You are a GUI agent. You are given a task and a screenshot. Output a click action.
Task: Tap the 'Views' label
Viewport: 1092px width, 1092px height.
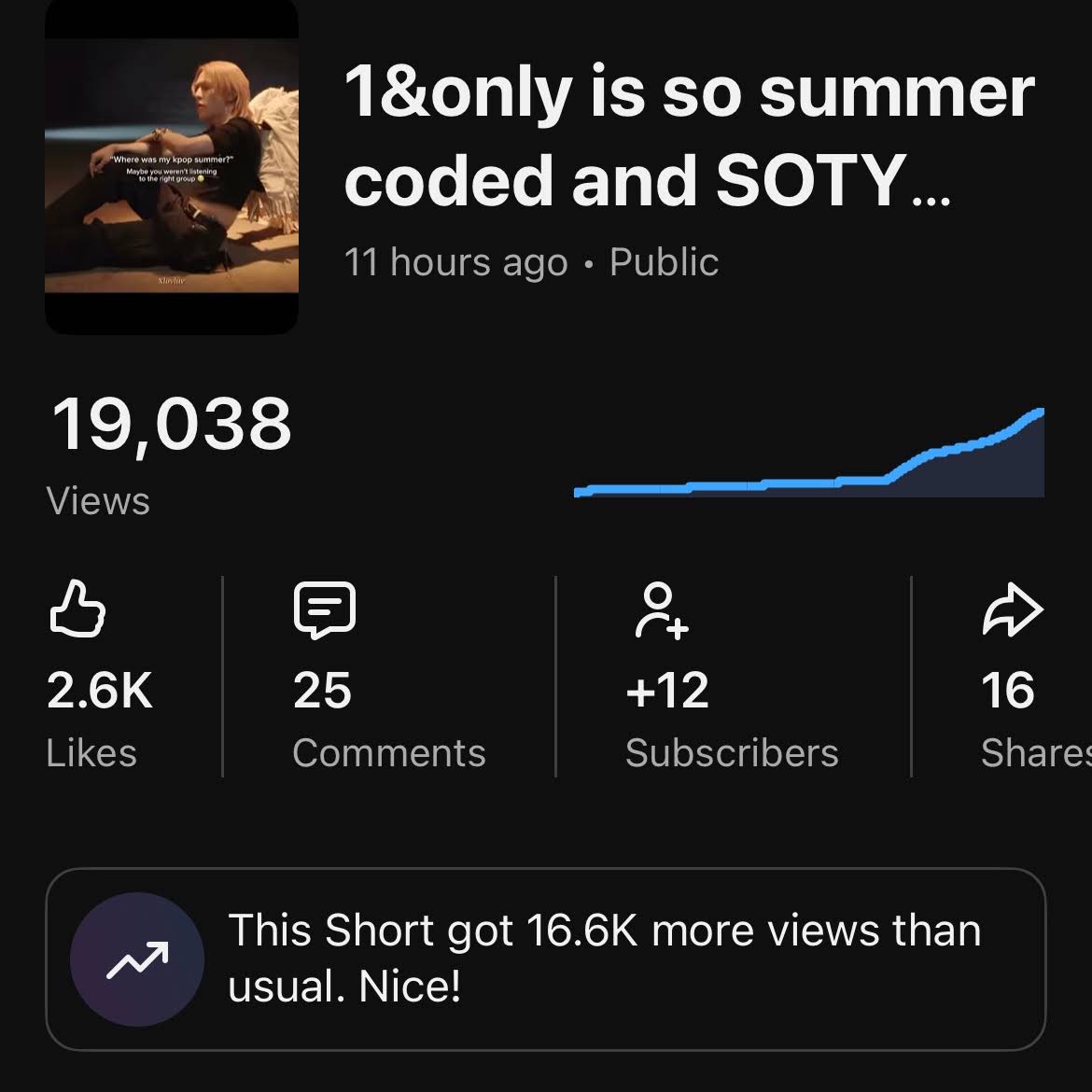(x=98, y=500)
